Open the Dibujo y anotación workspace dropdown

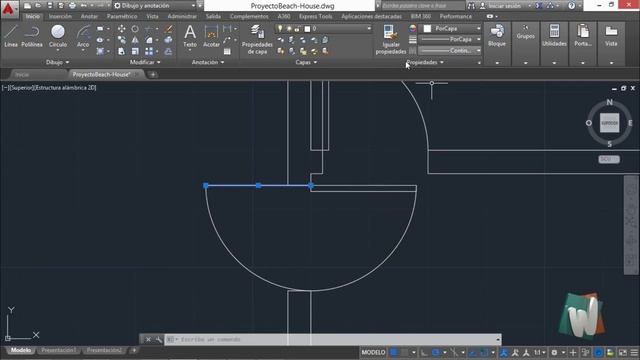pos(155,6)
